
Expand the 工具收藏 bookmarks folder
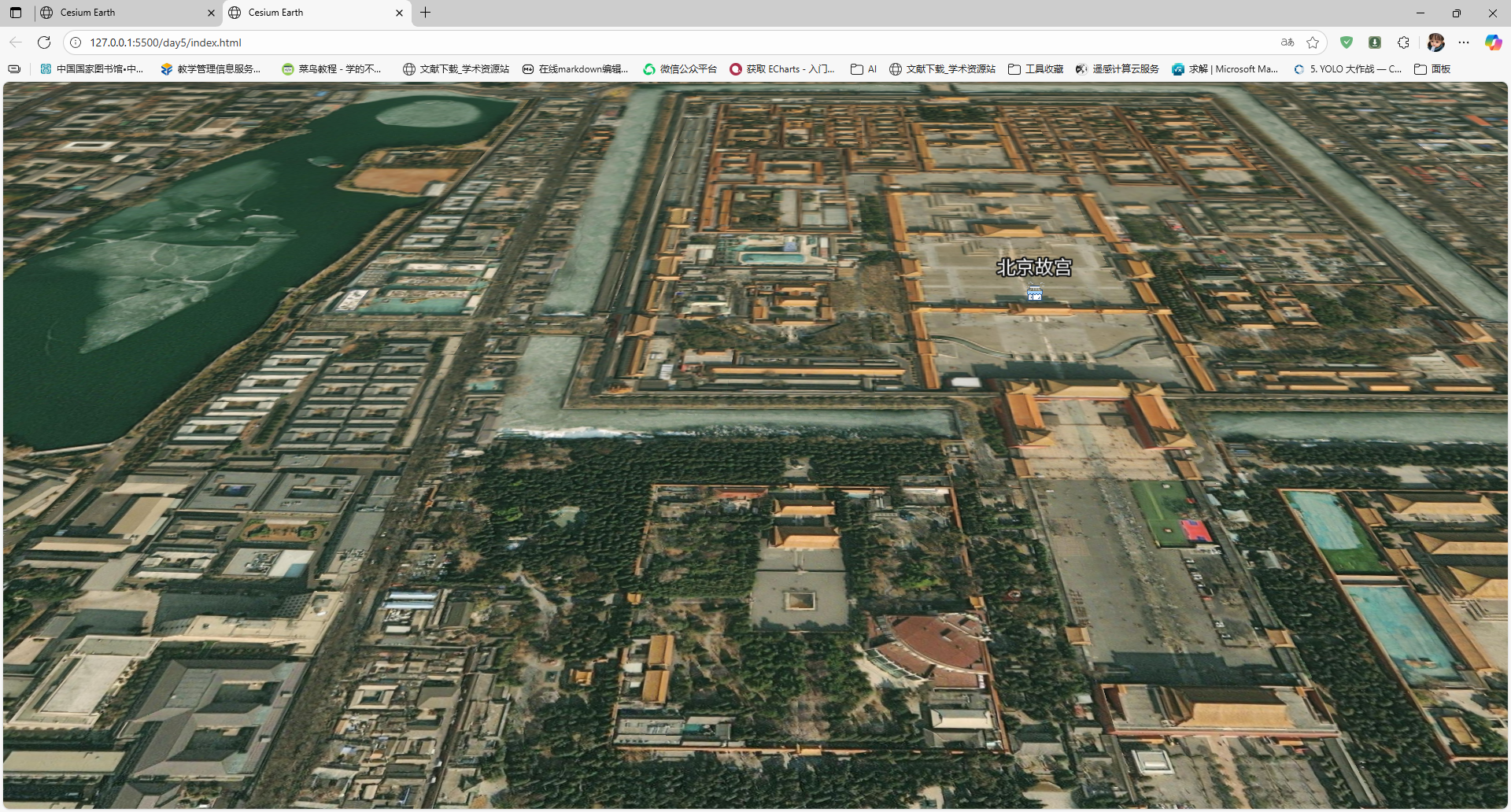coord(1036,69)
